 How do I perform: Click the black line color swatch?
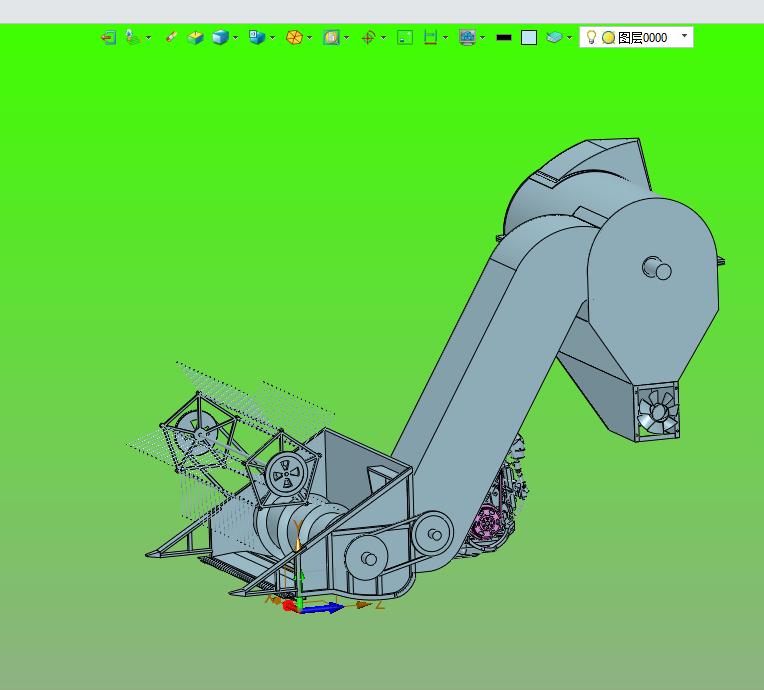click(x=504, y=38)
